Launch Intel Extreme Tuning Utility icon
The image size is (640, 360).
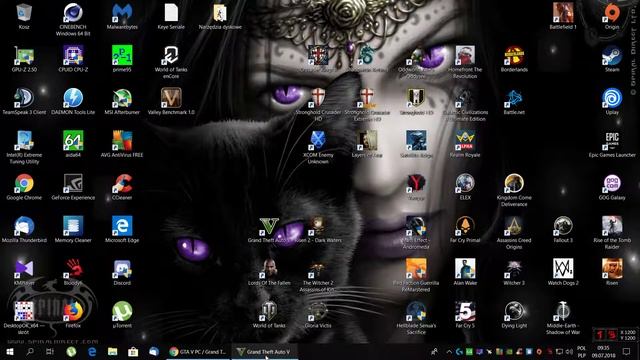tap(24, 147)
